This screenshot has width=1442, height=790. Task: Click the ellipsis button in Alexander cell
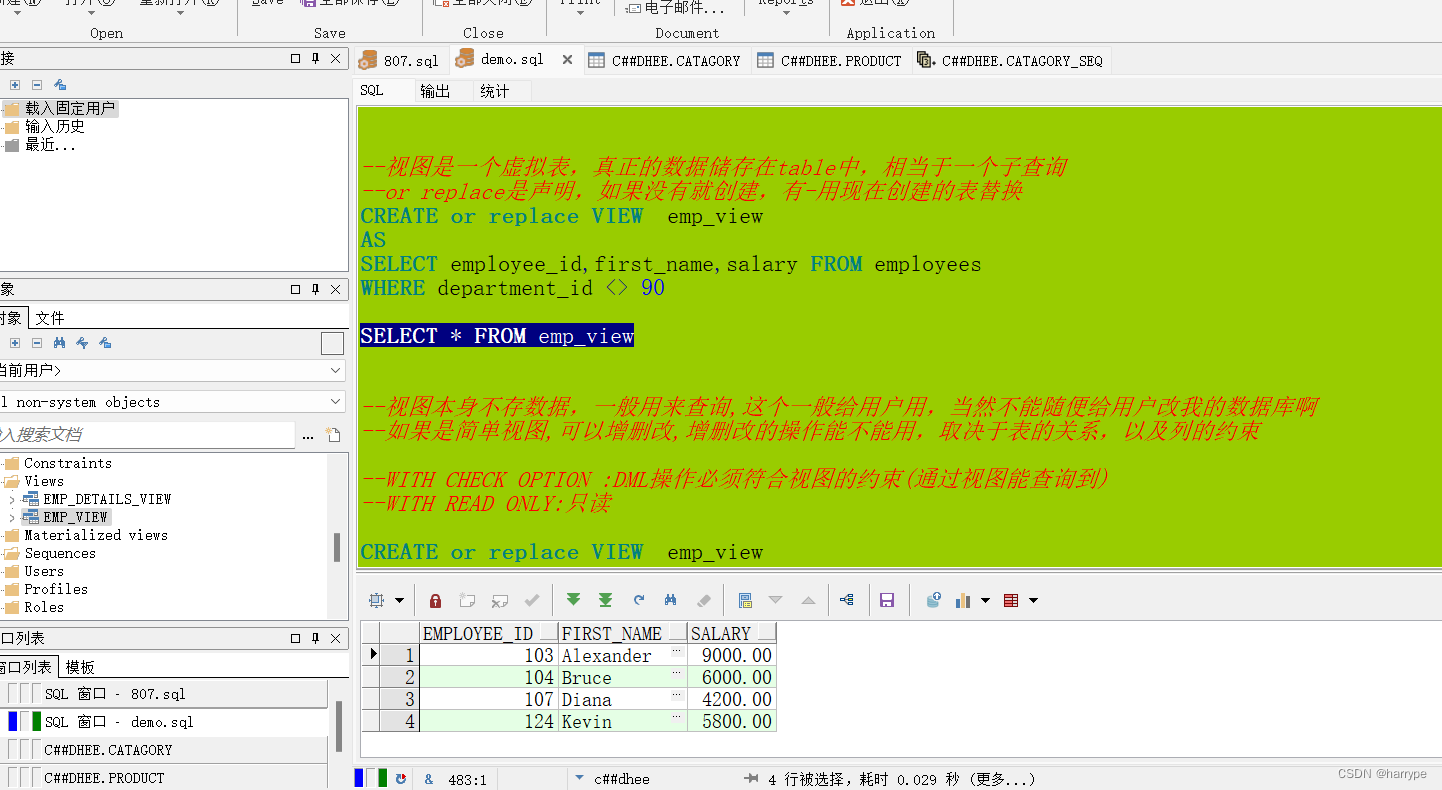coord(676,651)
